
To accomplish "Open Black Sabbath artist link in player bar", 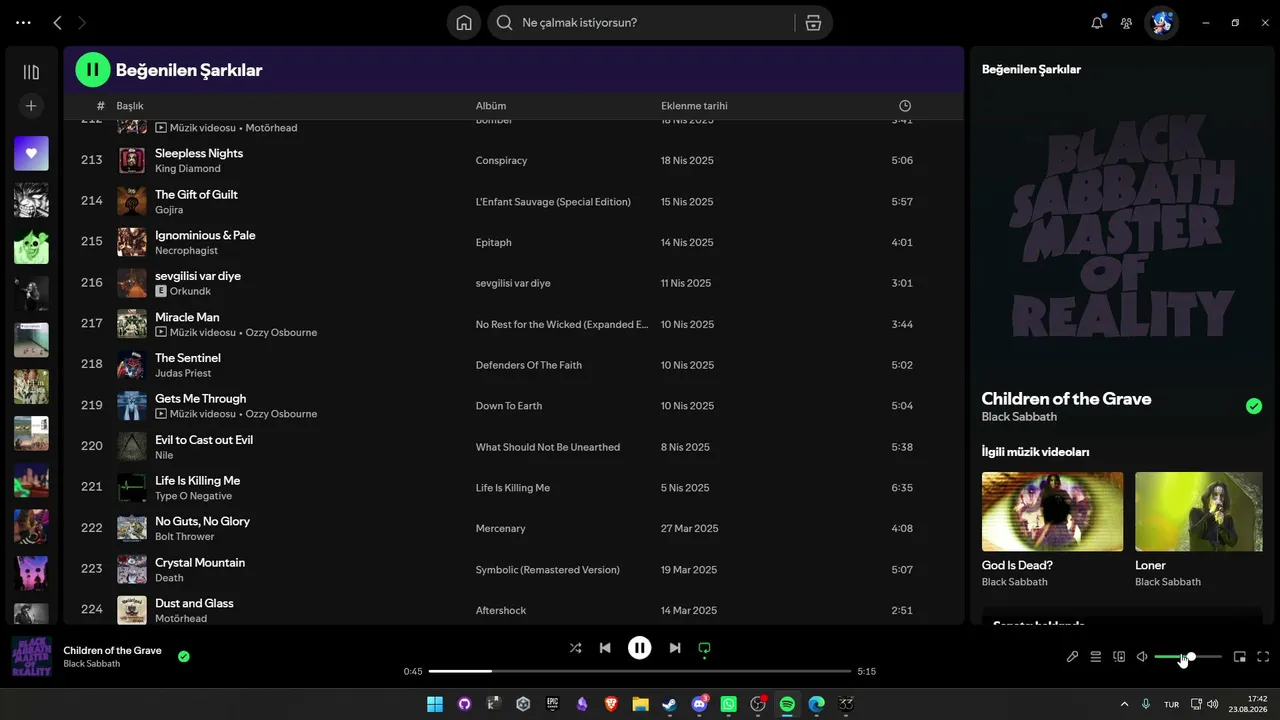I will click(92, 664).
